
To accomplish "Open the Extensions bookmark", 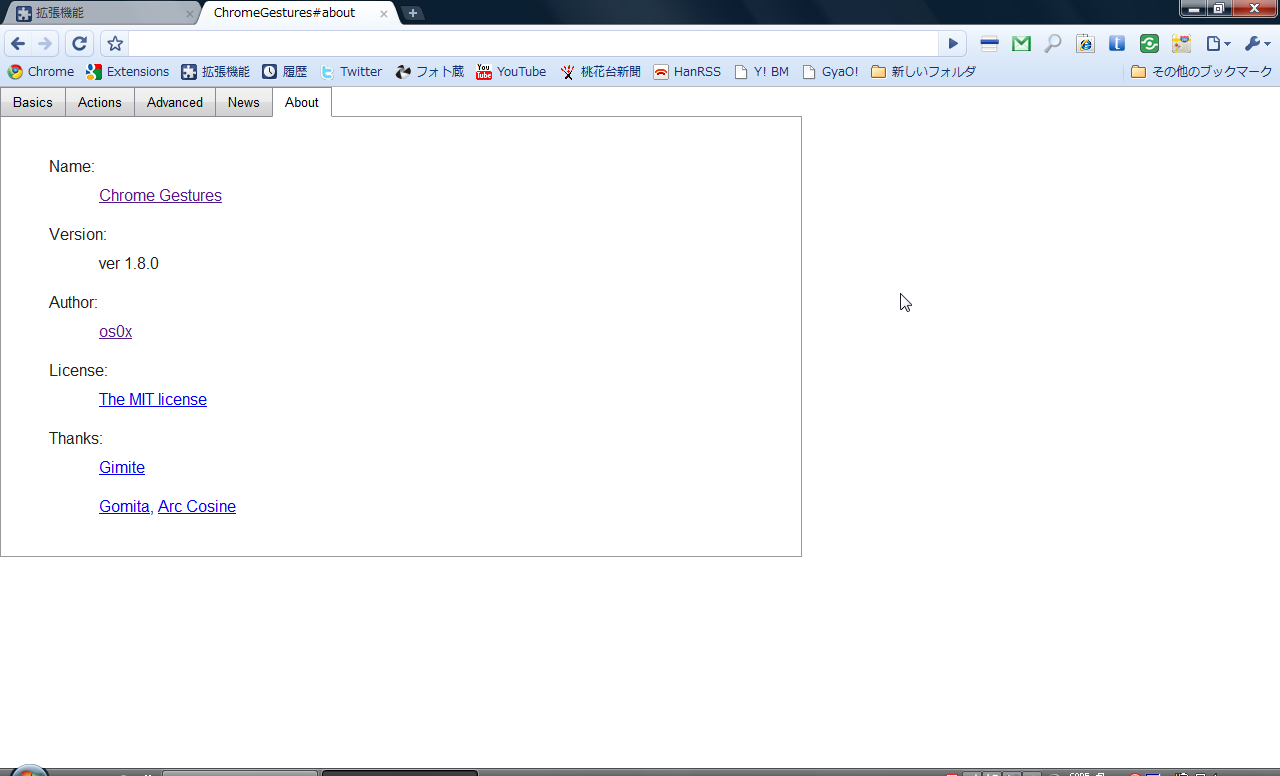I will point(128,72).
